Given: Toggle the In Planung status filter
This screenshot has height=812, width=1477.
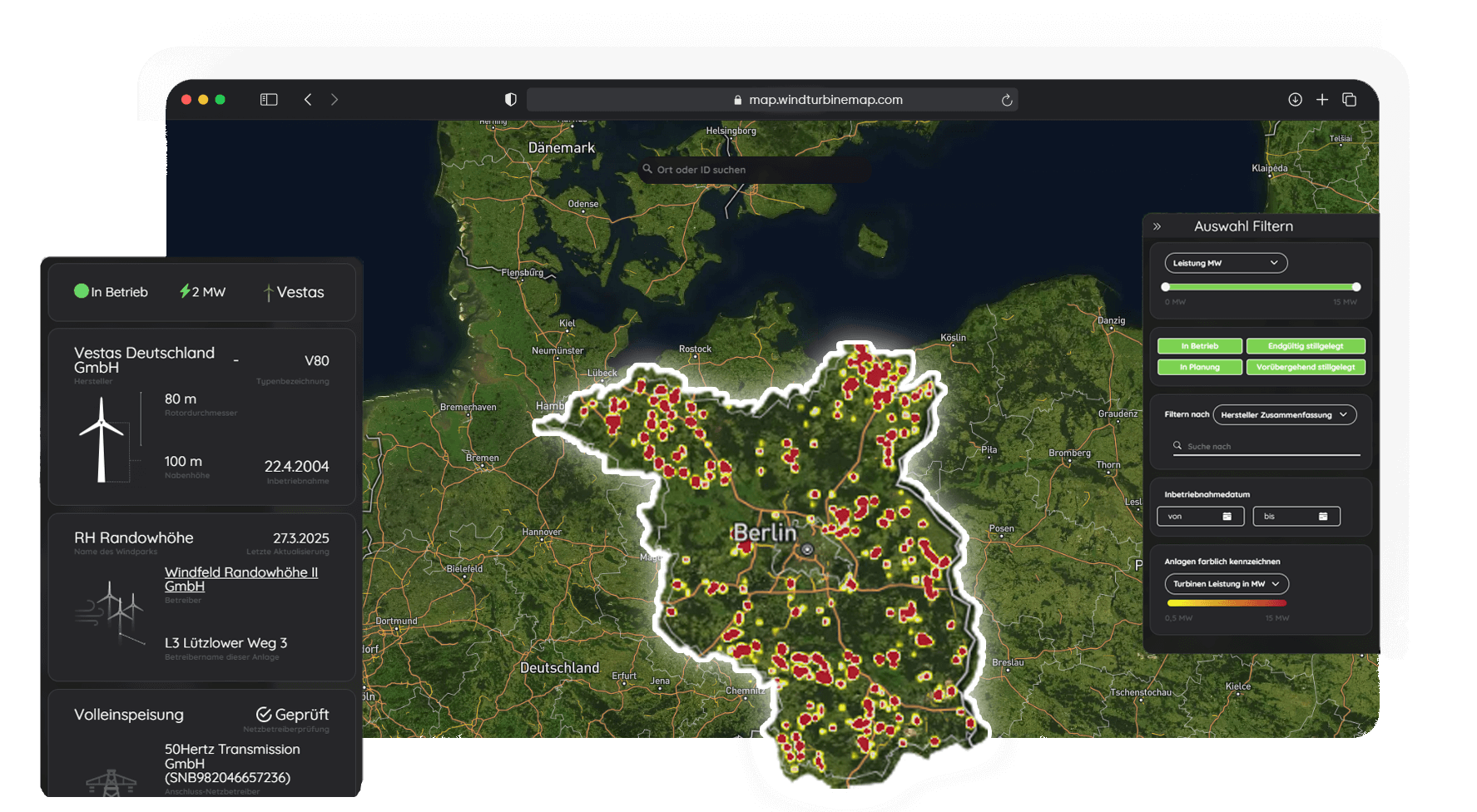Looking at the screenshot, I should (x=1199, y=367).
